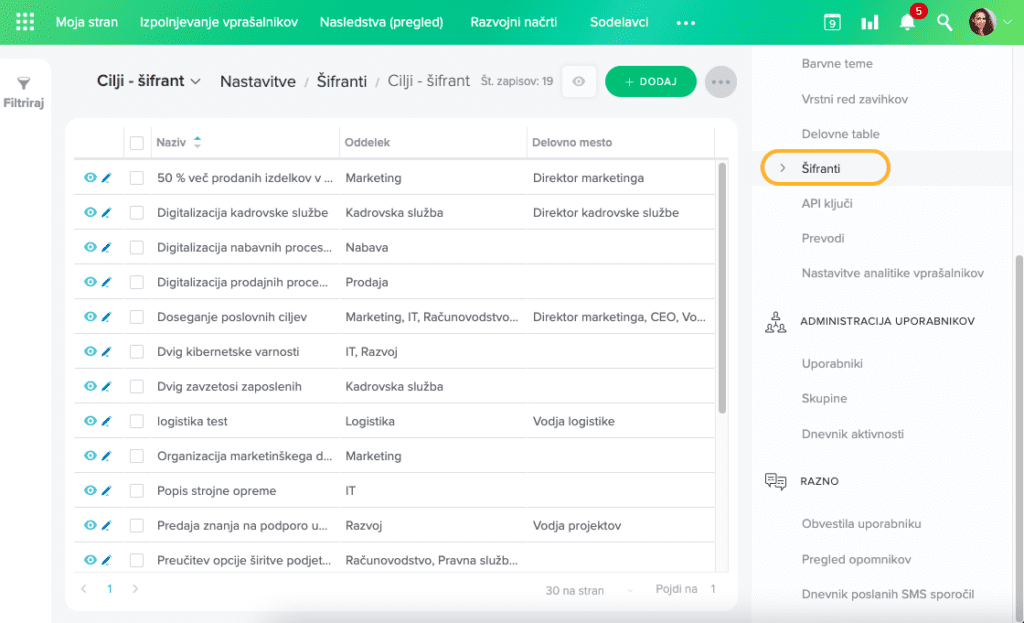Click the round three-dots button beside Dodaj

720,82
